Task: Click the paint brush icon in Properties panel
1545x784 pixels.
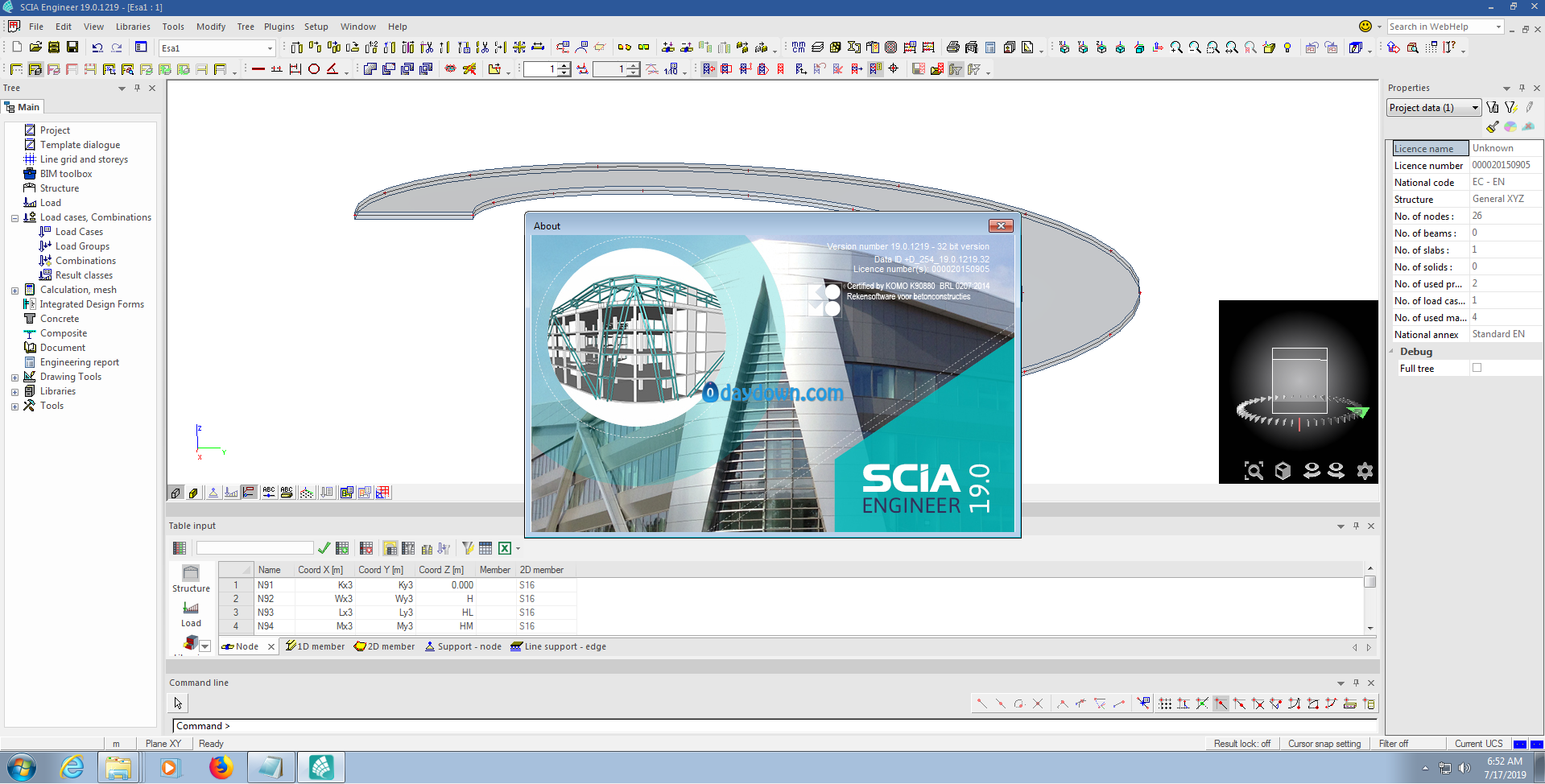Action: tap(1493, 127)
